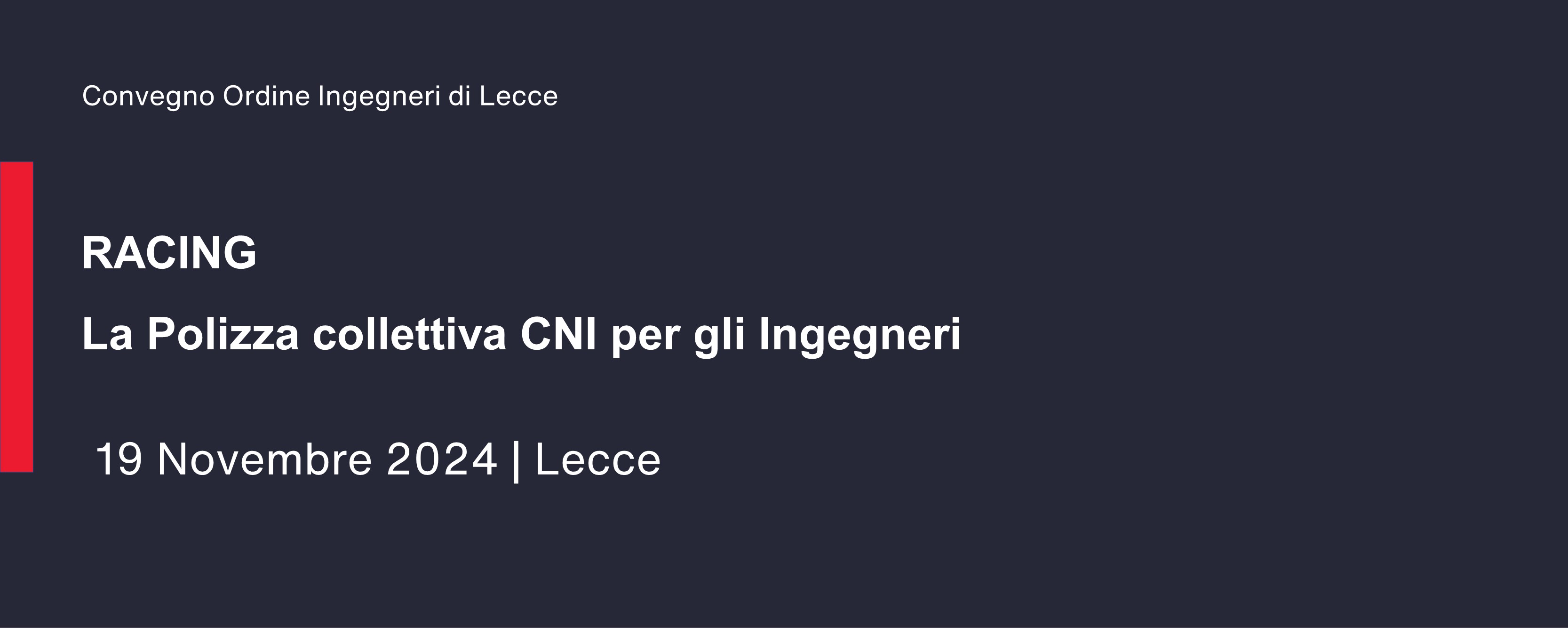Click the year '2024' in the date line
The width and height of the screenshot is (1568, 628).
(x=442, y=459)
